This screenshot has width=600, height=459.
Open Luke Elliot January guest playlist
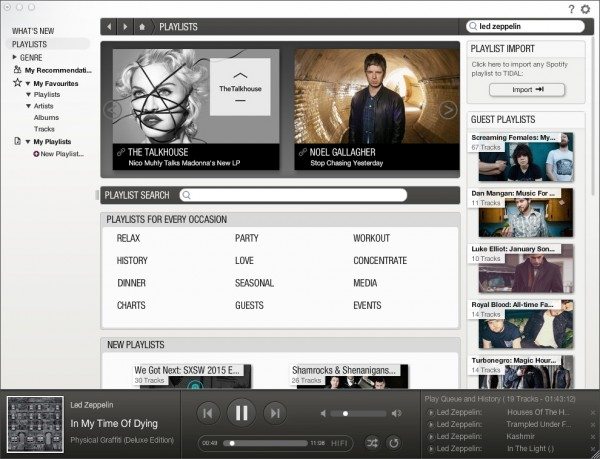[522, 269]
